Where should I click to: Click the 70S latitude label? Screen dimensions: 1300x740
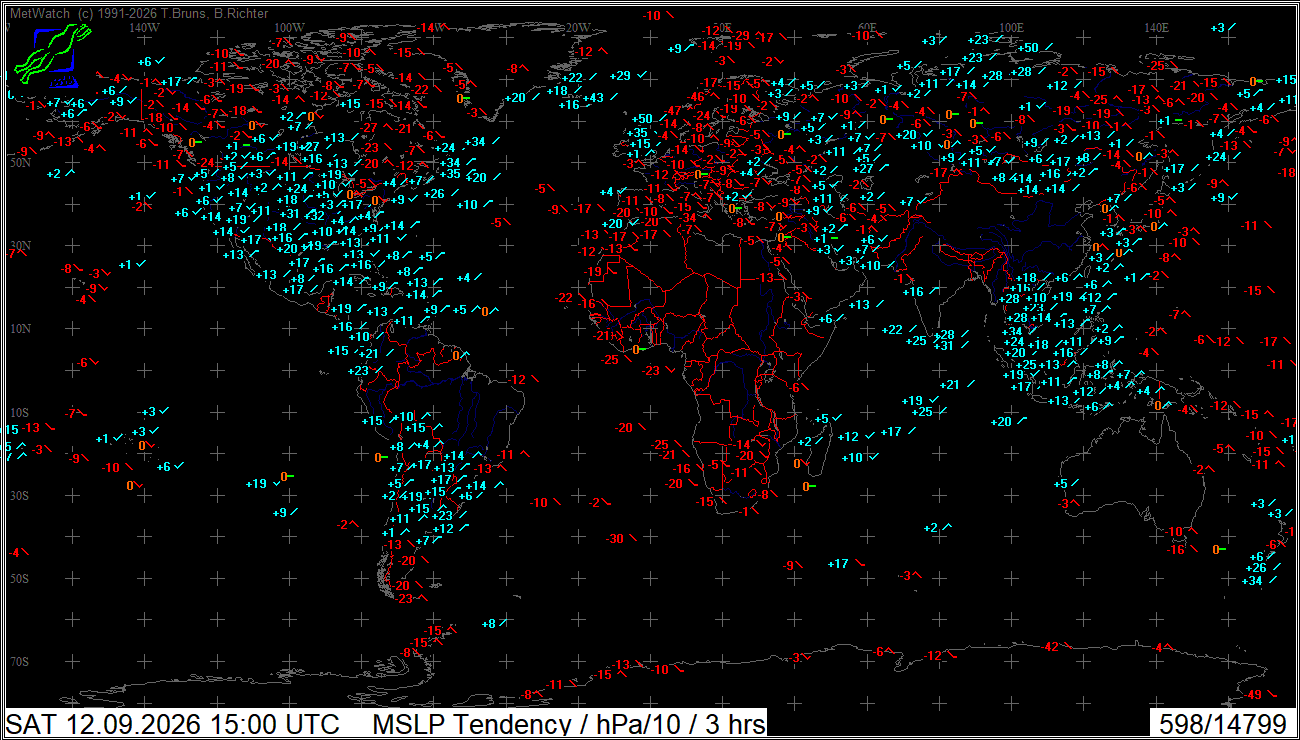click(x=19, y=662)
